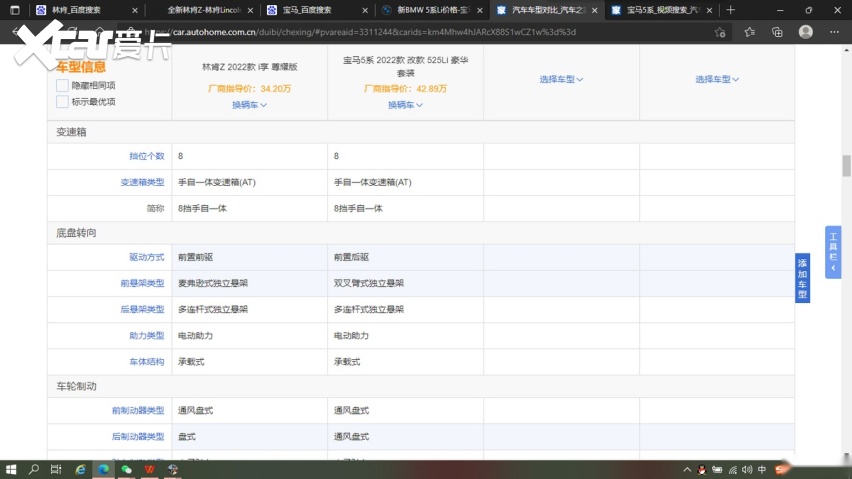Open the browser Settings and more menu
The image size is (852, 479).
coord(834,32)
